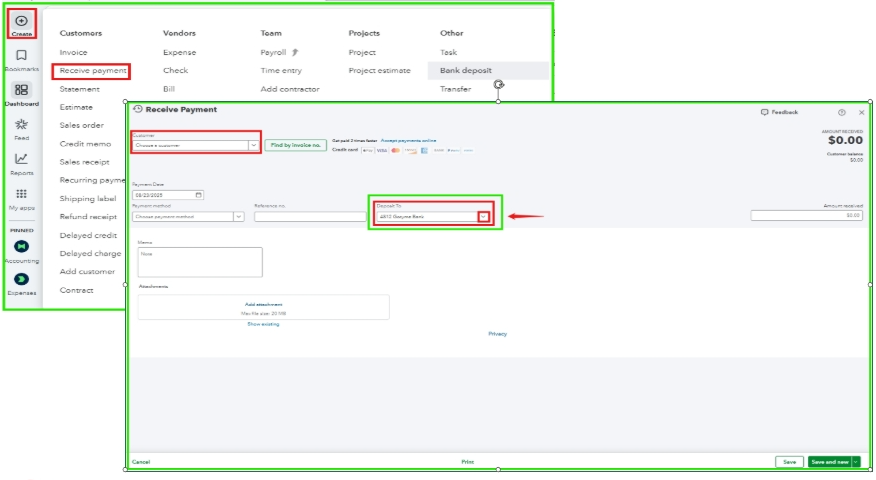Select Statement under Customers

(x=79, y=89)
